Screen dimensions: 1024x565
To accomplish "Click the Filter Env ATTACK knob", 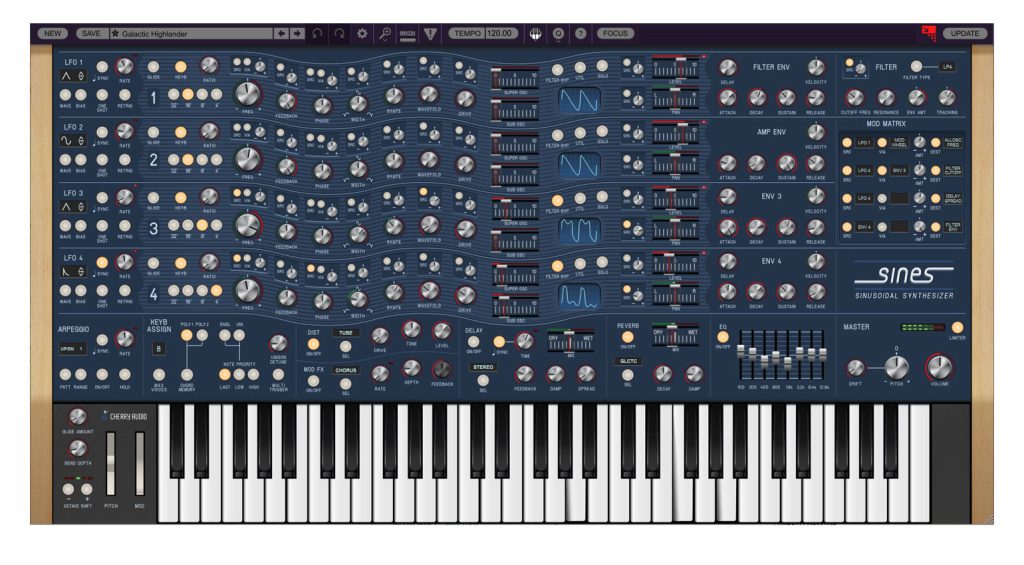I will coord(728,98).
